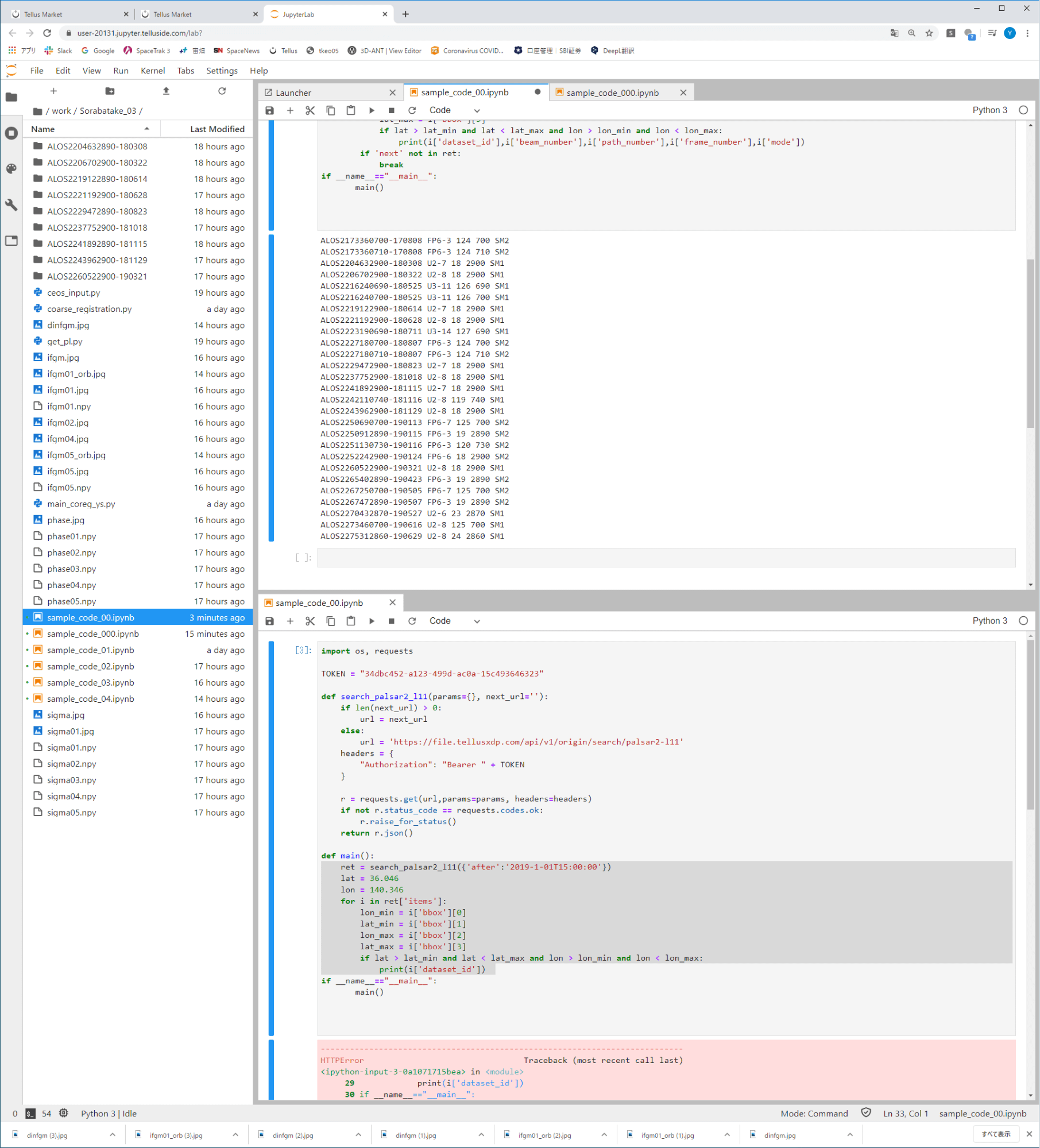Click Python 3 kernel name in bottom notebook
The width and height of the screenshot is (1040, 1148).
pos(990,621)
